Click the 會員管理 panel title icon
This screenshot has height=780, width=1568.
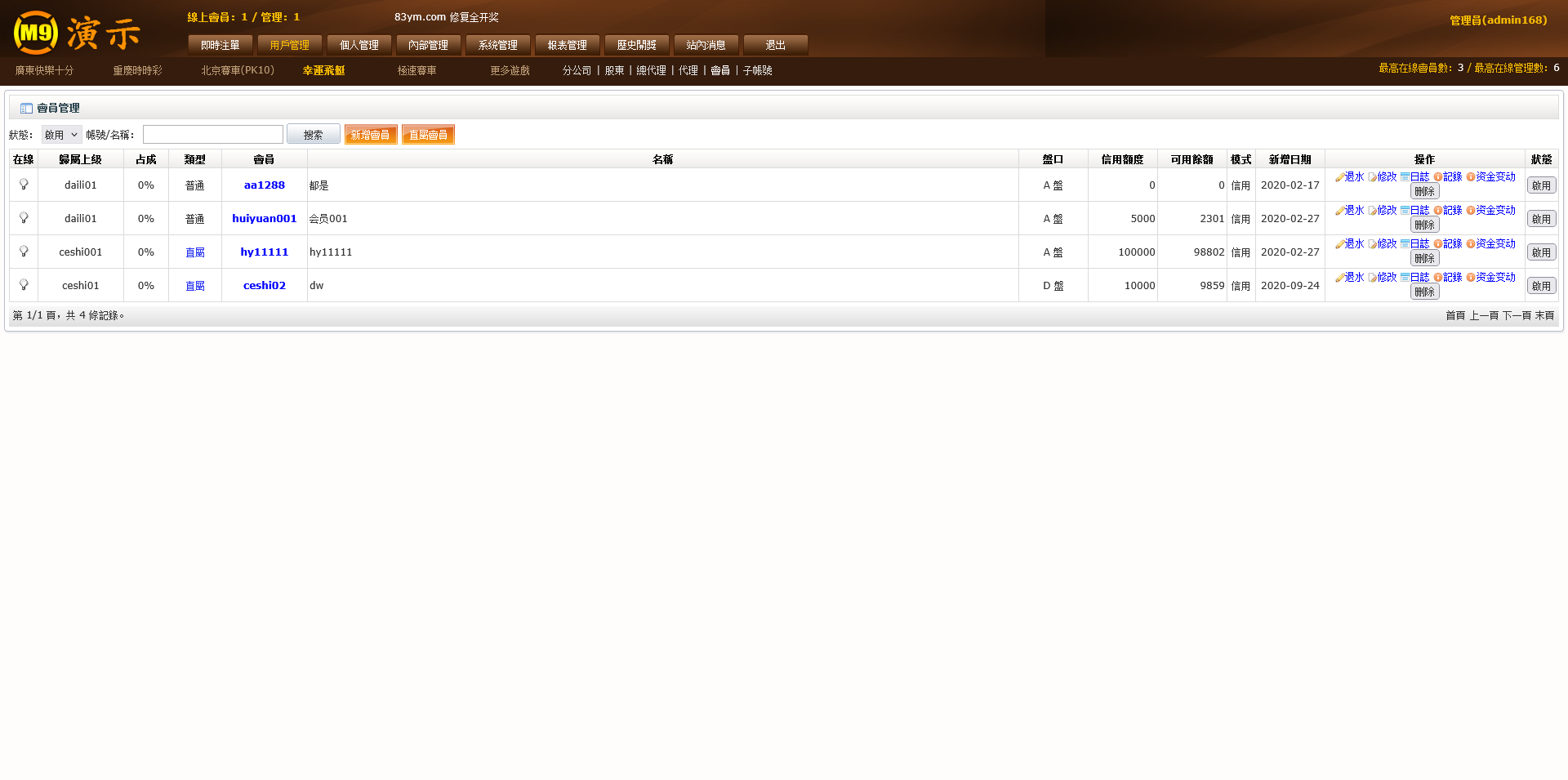(x=26, y=108)
